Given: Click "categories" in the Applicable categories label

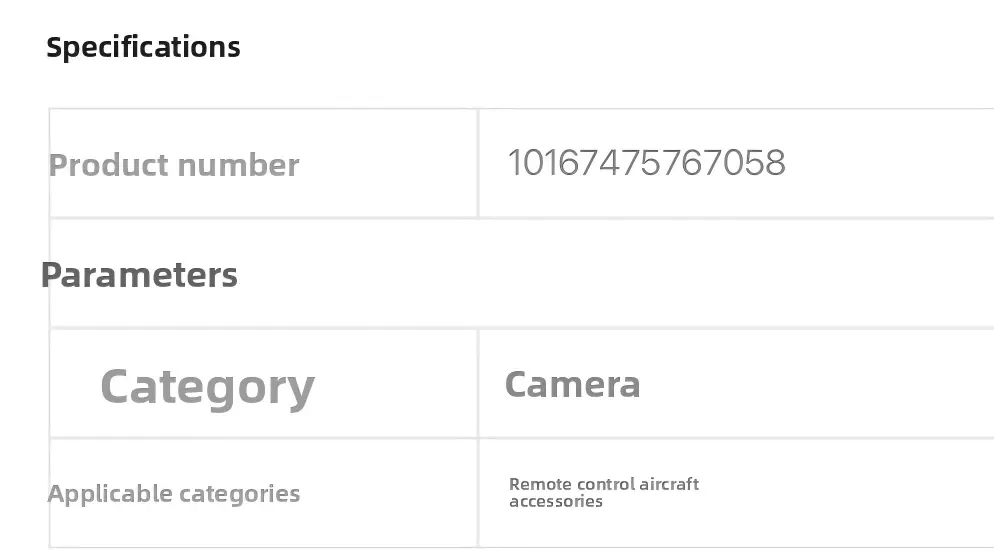Looking at the screenshot, I should 239,494.
